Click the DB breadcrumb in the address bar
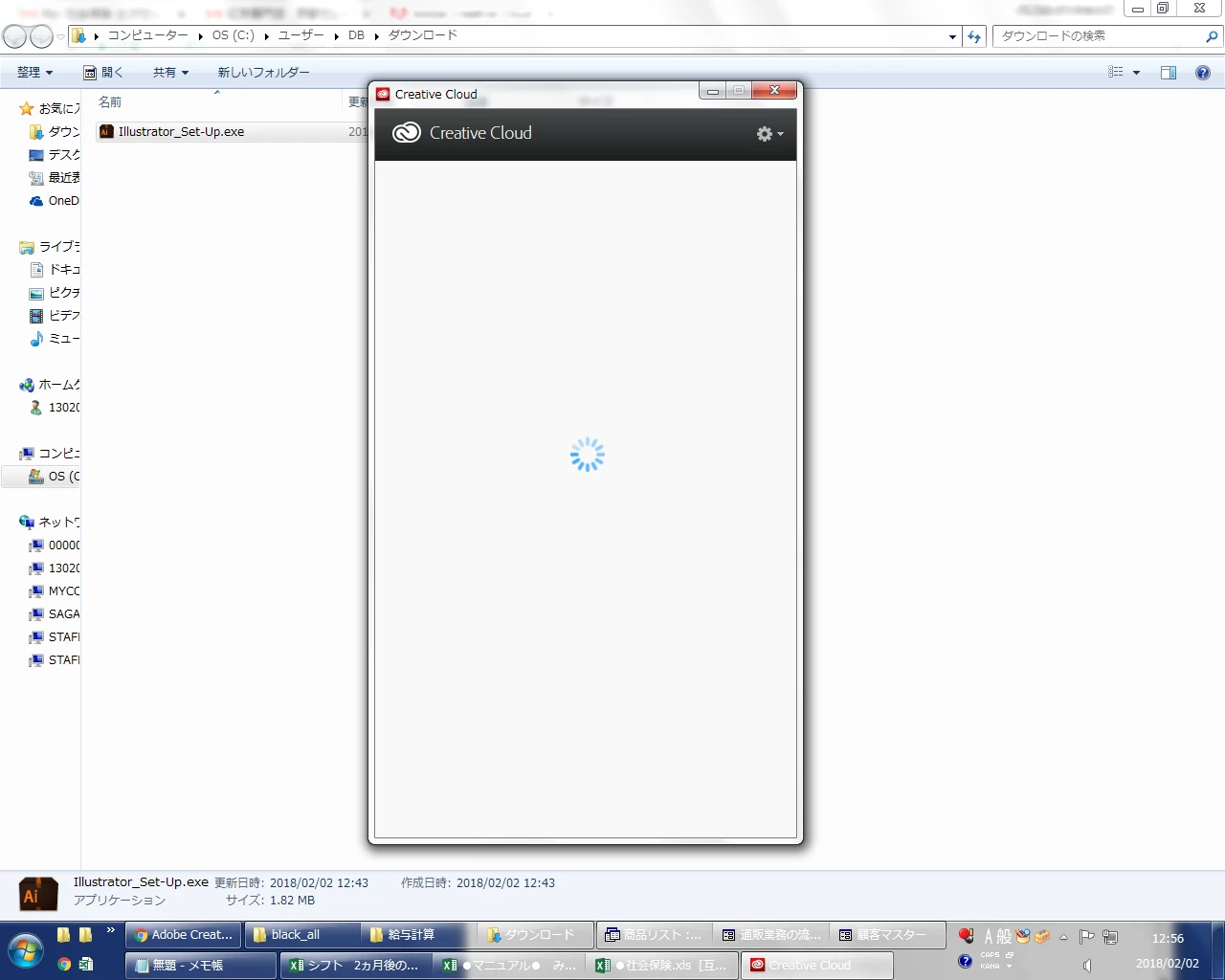1225x980 pixels. click(356, 35)
